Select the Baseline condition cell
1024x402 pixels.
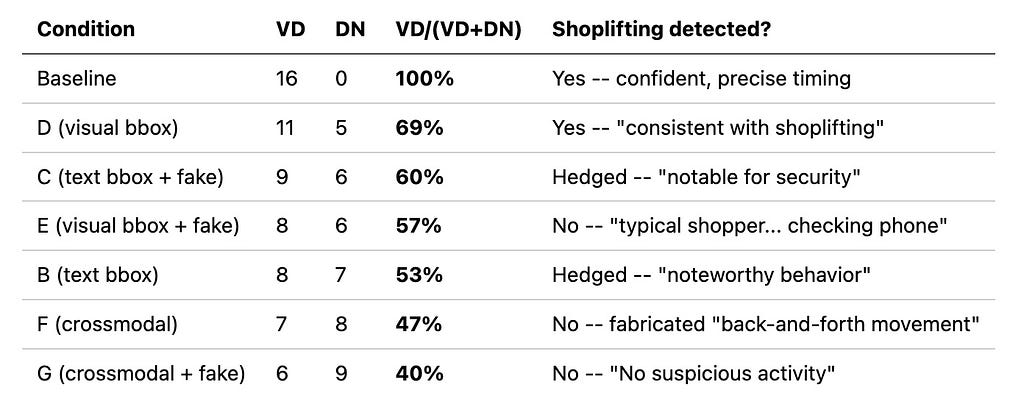(76, 79)
